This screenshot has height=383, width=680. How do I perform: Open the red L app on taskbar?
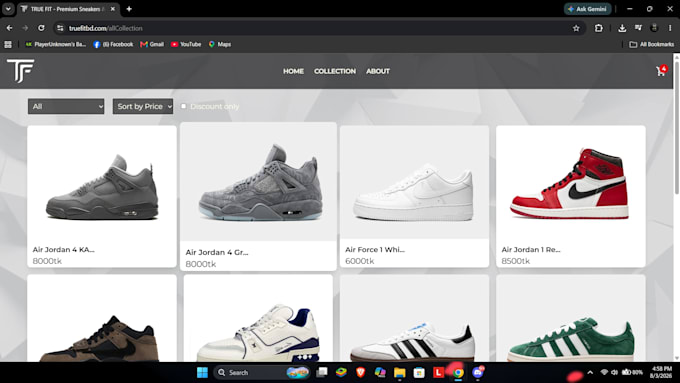point(438,372)
